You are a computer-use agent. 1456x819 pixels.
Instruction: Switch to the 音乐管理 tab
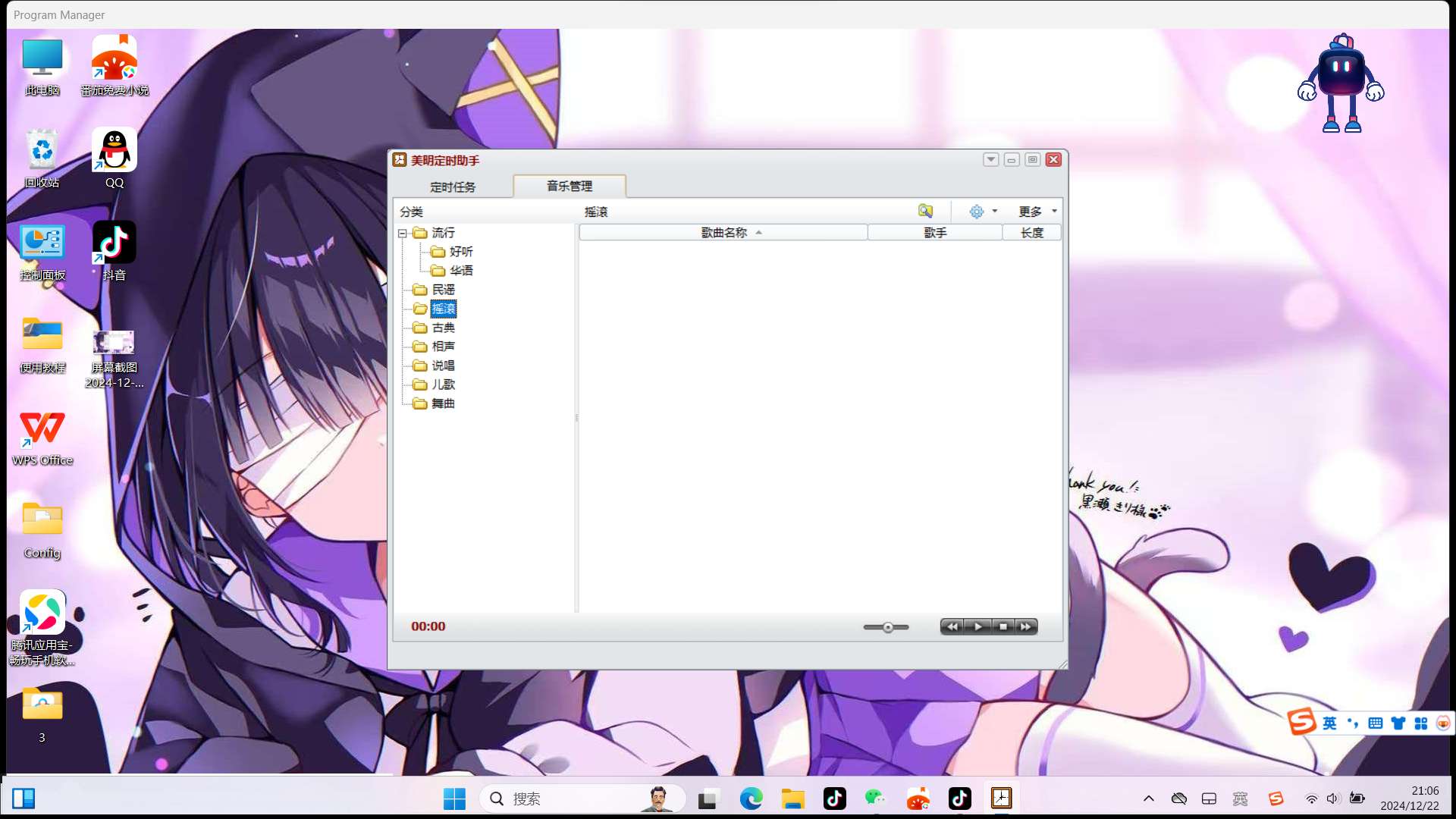pos(570,186)
